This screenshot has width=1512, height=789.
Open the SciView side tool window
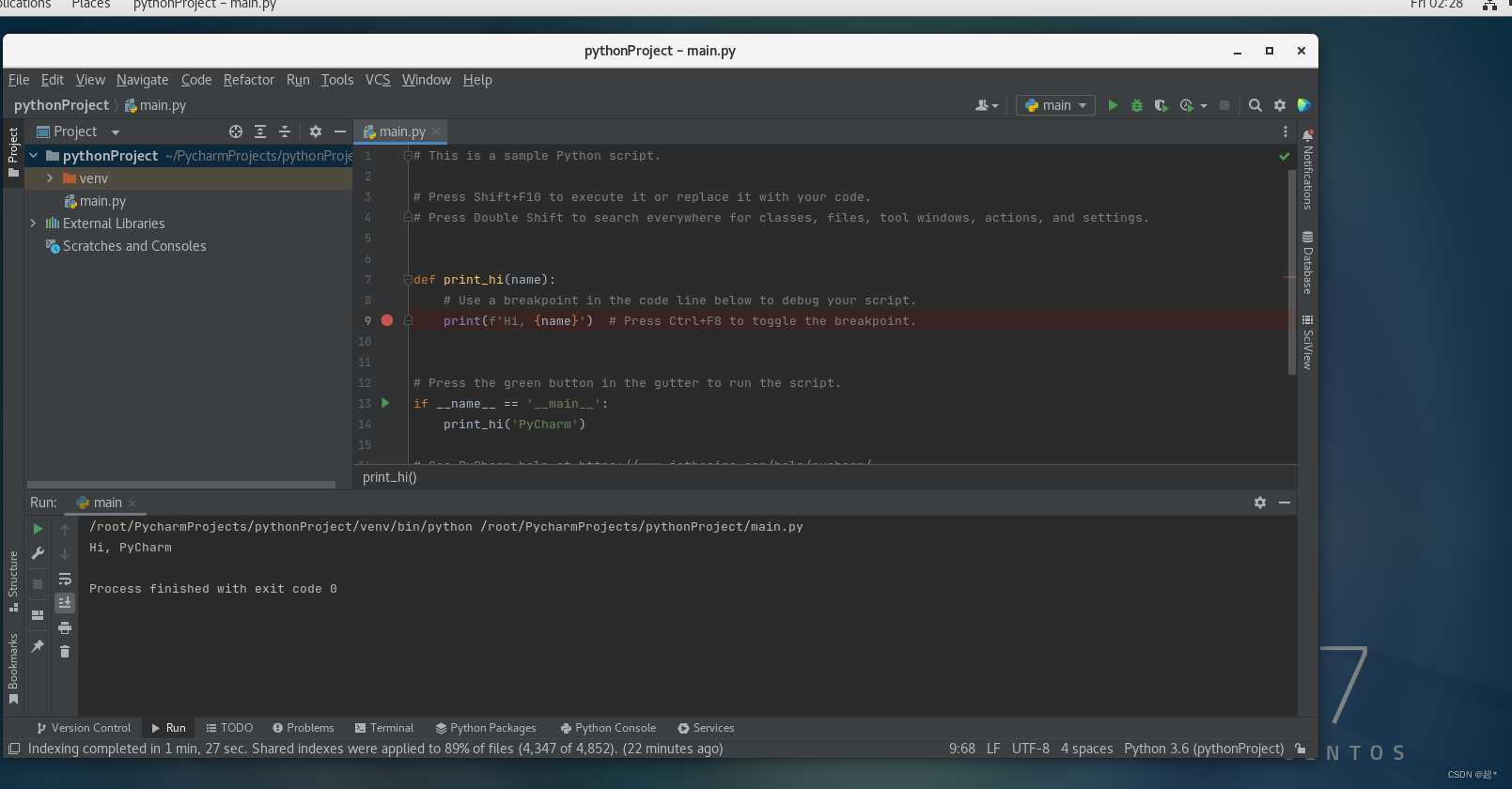(1307, 342)
